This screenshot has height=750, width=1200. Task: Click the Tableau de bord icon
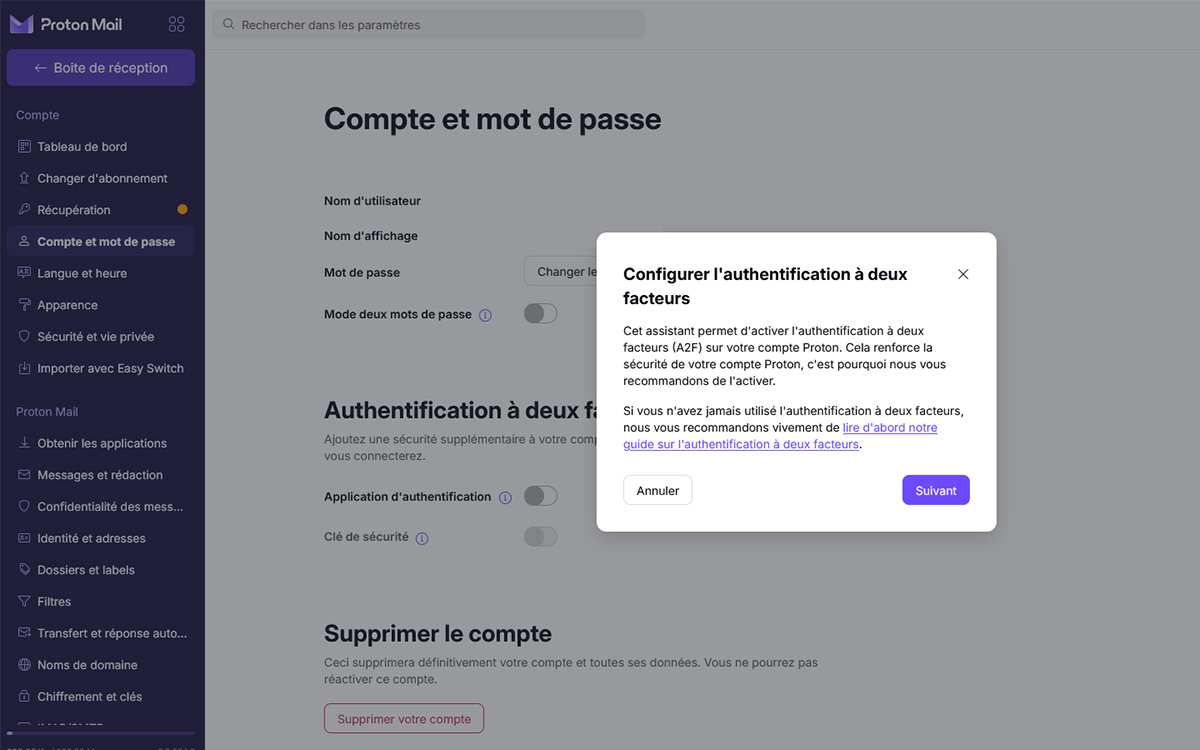coord(25,146)
